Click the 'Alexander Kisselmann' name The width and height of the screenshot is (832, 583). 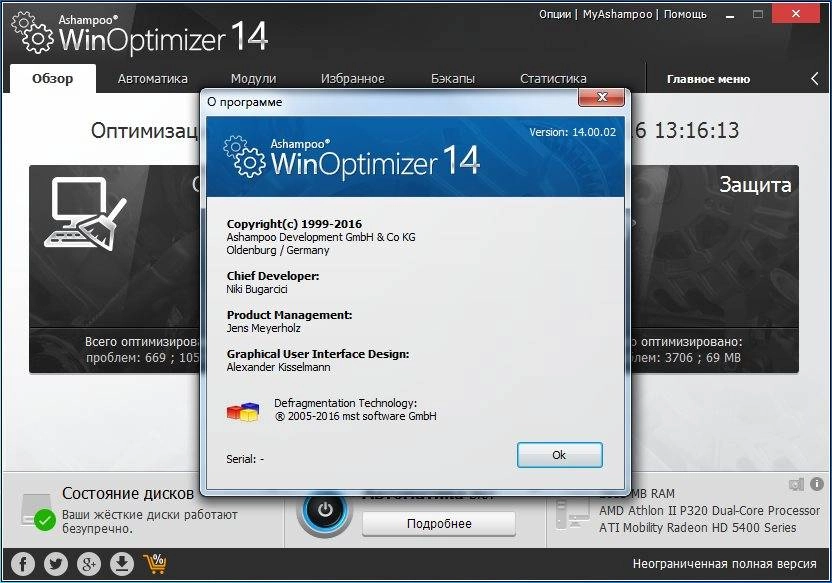279,367
